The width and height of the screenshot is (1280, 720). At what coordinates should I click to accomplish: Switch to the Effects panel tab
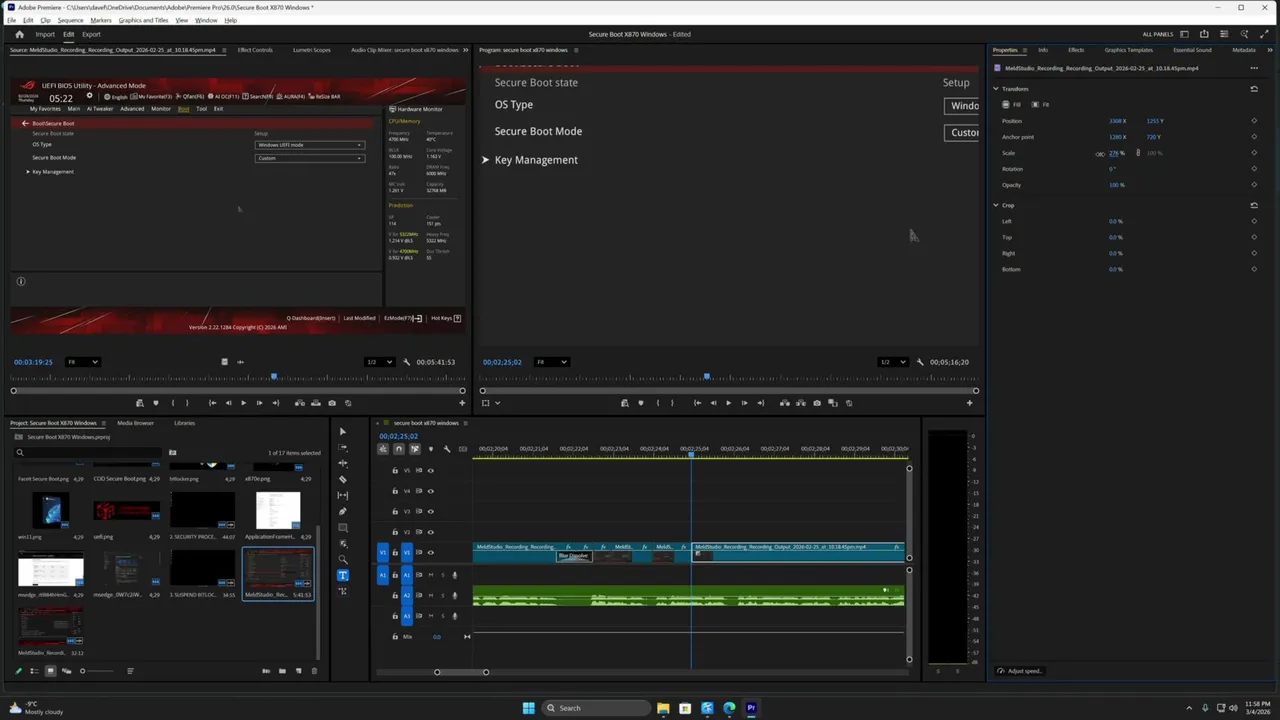(1076, 50)
